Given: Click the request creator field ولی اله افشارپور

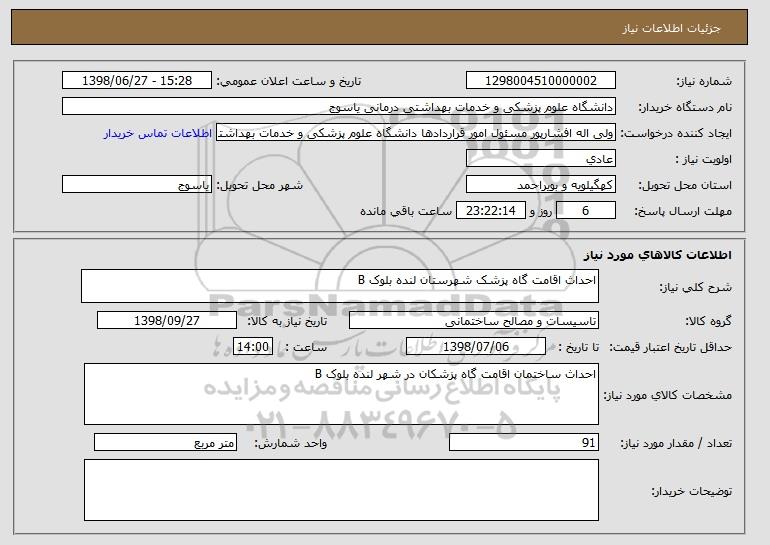Looking at the screenshot, I should (x=416, y=133).
